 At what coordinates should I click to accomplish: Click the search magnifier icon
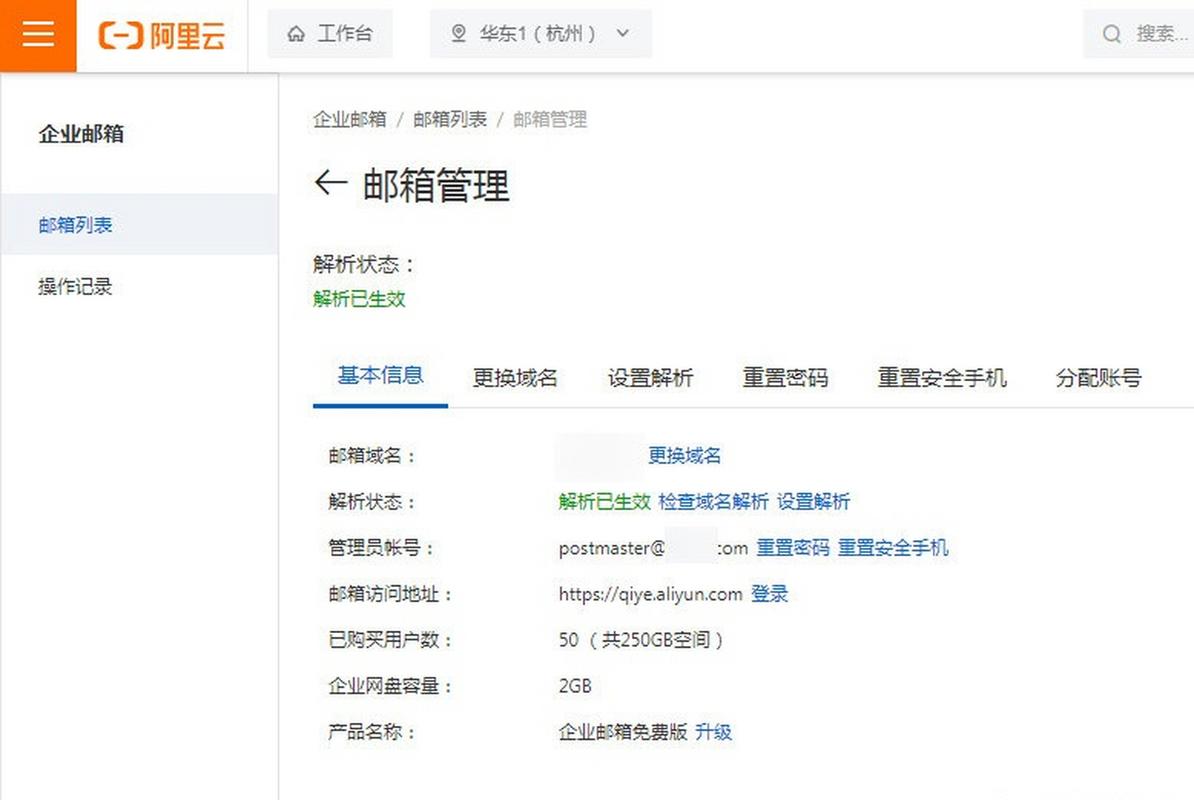coord(1111,34)
